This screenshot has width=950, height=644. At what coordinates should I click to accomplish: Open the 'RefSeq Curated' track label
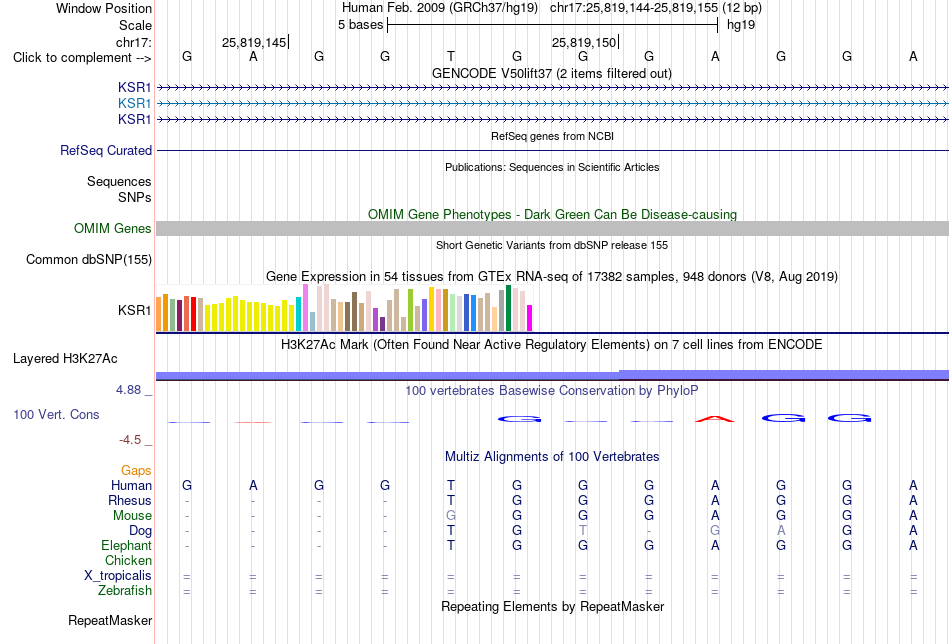tap(106, 150)
